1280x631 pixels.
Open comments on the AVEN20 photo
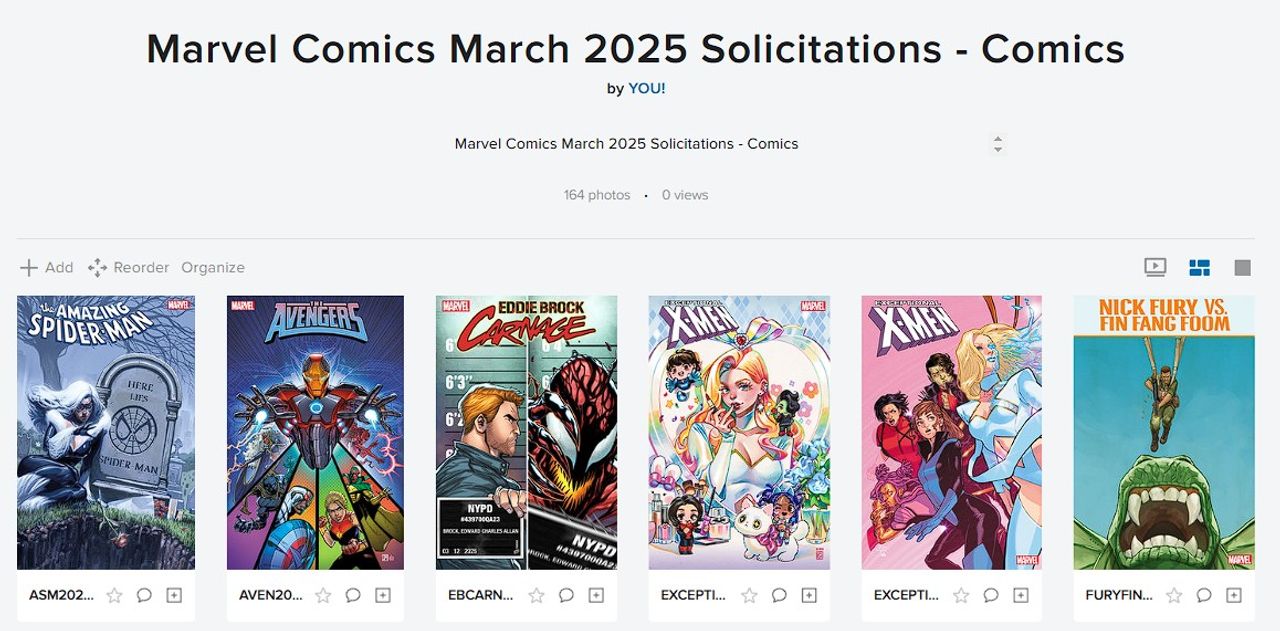click(x=353, y=595)
